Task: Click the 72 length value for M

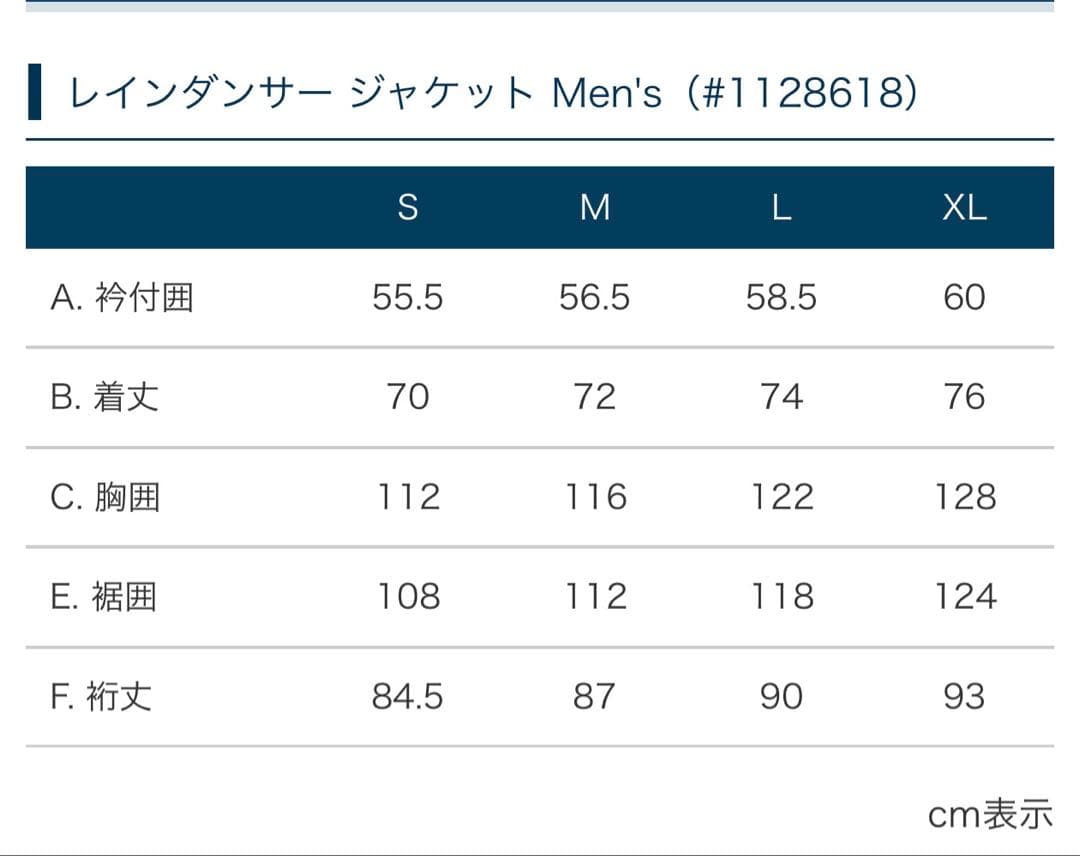Action: (595, 397)
